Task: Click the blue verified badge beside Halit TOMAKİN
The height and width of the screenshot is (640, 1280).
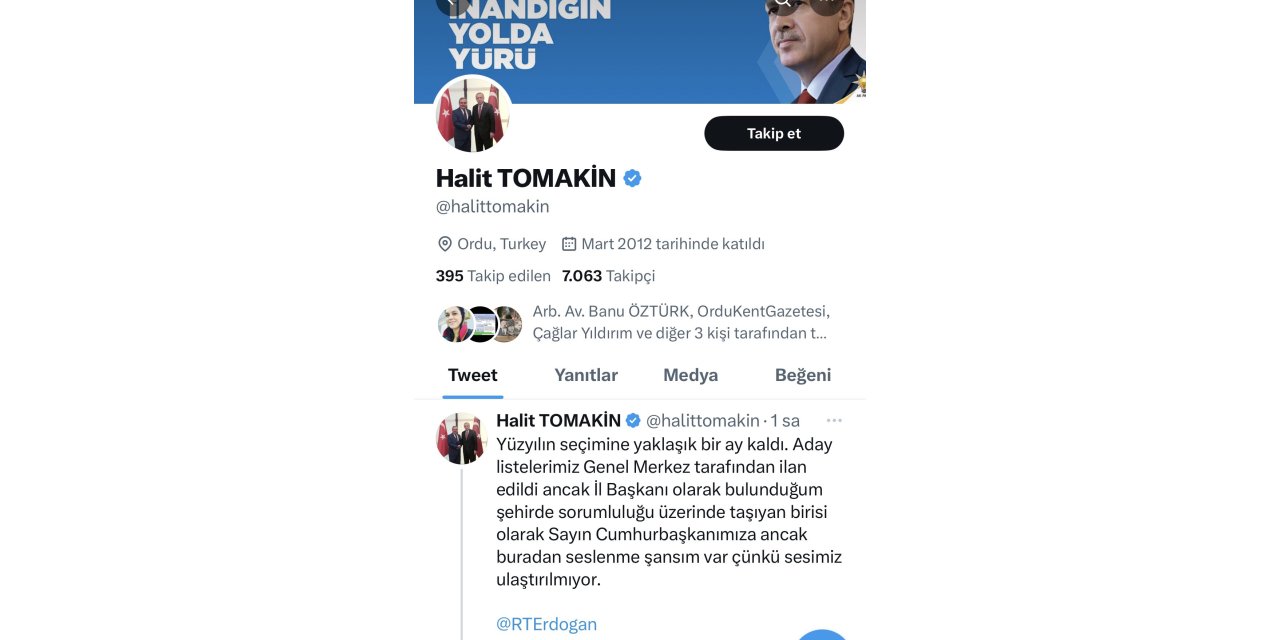Action: [x=631, y=177]
